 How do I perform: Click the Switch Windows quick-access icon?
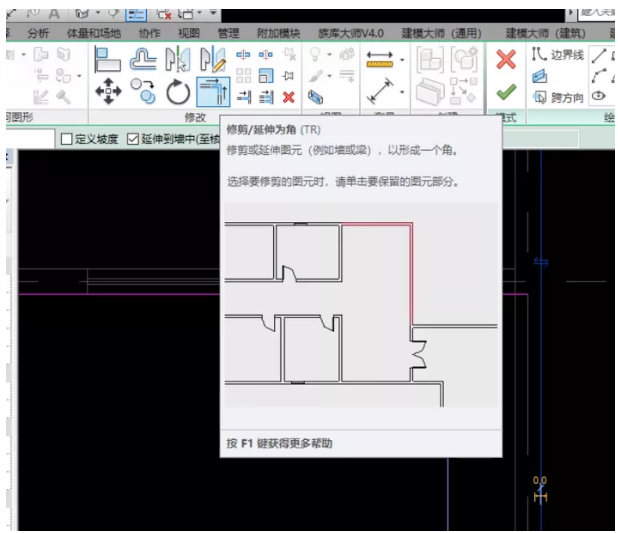coord(185,14)
